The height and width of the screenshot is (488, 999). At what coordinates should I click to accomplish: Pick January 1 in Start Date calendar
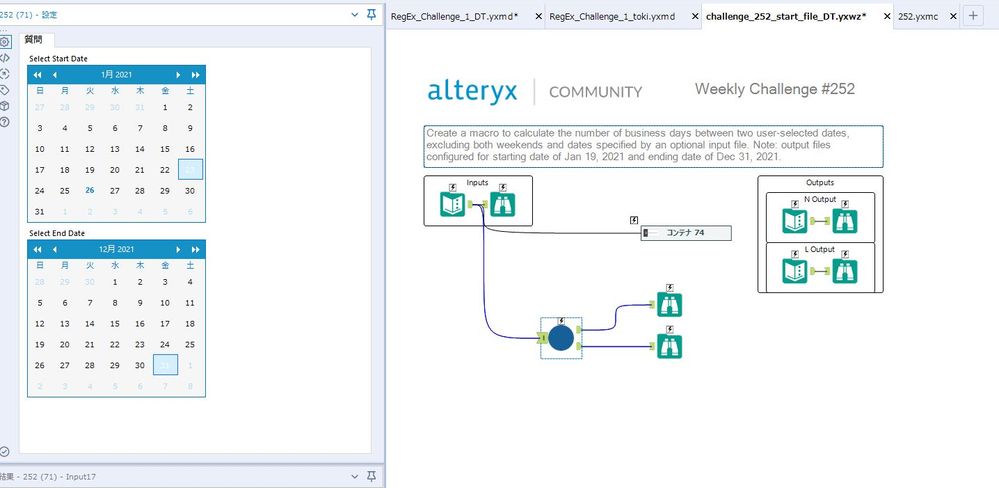click(x=165, y=108)
